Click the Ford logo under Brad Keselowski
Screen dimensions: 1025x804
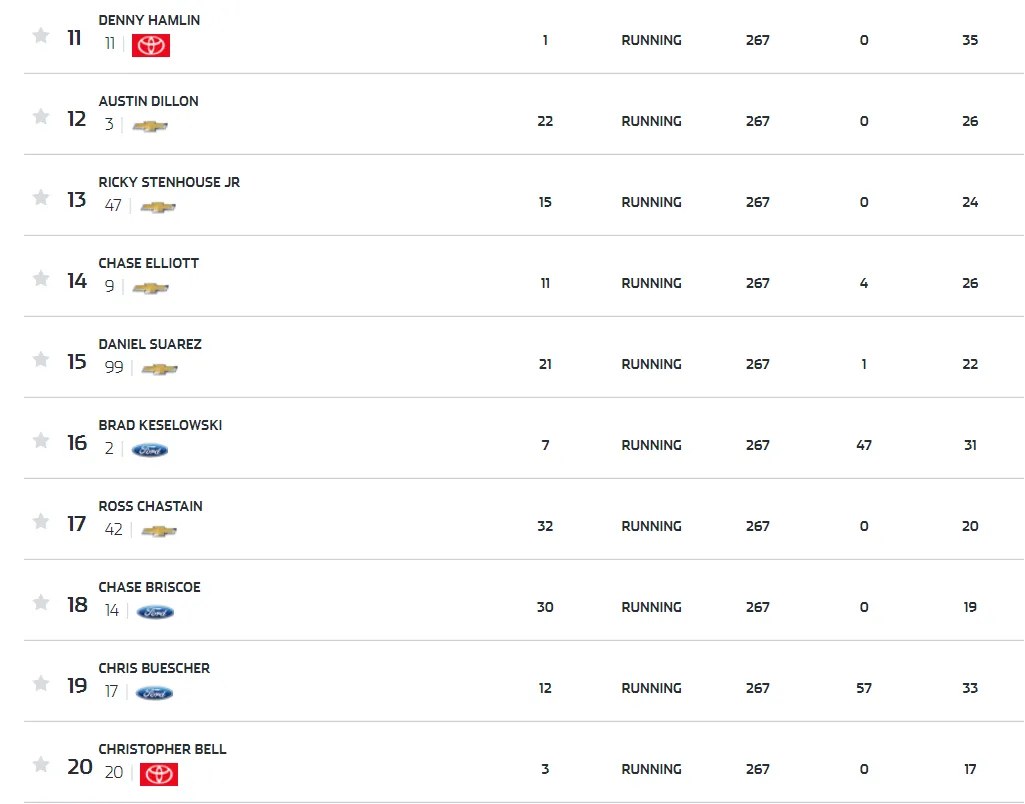click(x=150, y=450)
